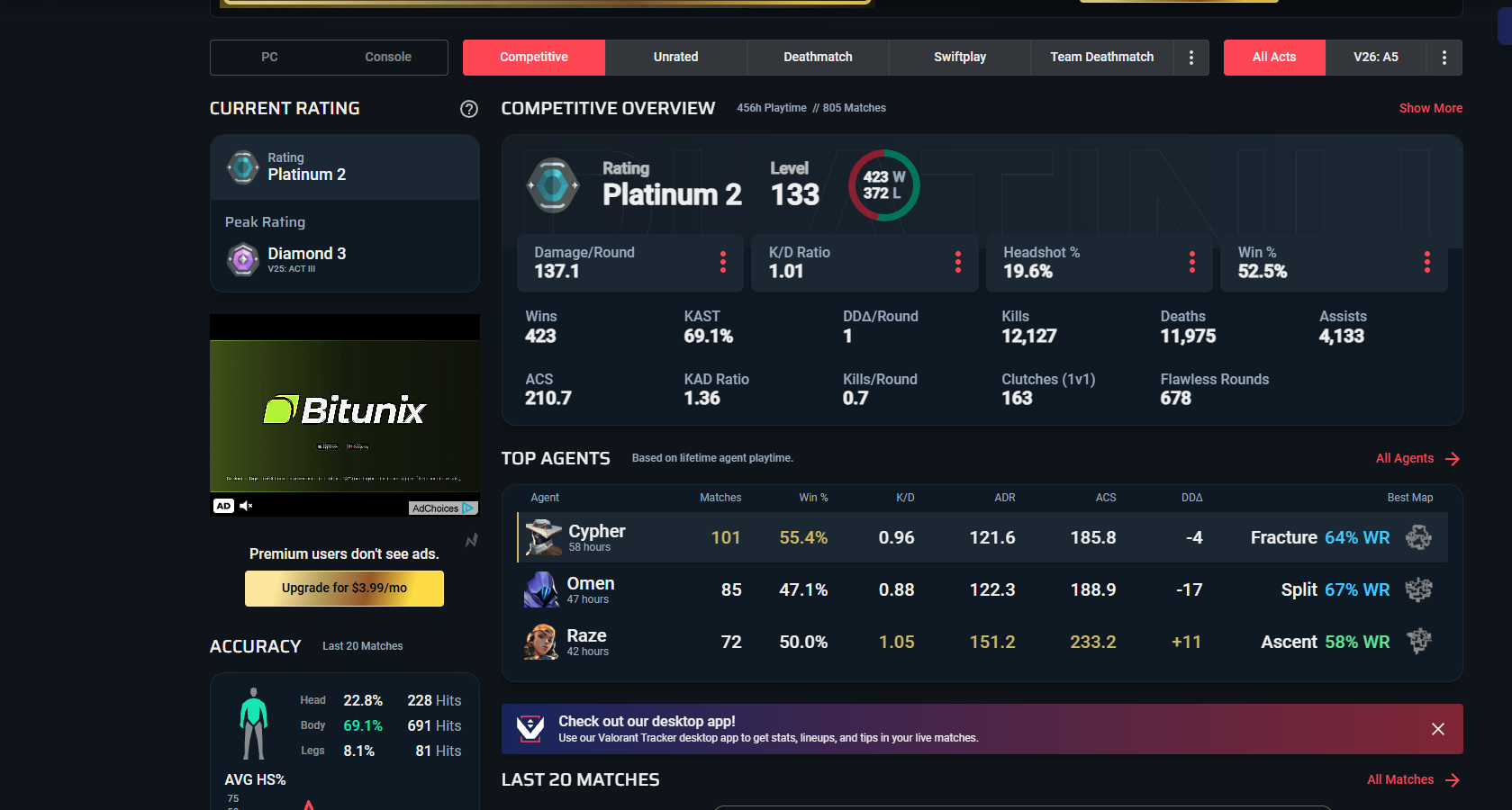Select the V26: A5 act filter
Viewport: 1512px width, 810px height.
[1376, 57]
